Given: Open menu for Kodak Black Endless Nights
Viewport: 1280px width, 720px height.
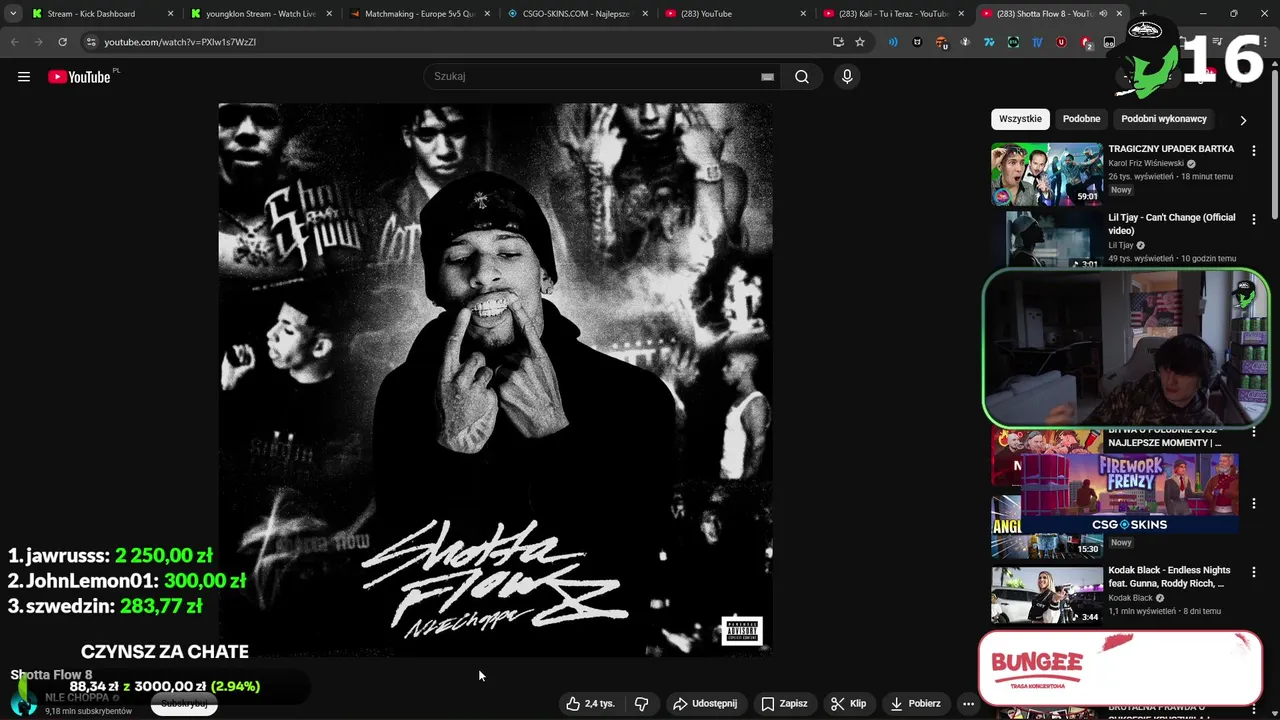Looking at the screenshot, I should point(1254,573).
